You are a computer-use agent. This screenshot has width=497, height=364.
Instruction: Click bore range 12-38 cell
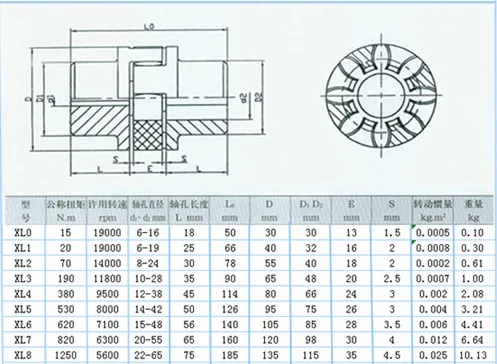(x=149, y=294)
